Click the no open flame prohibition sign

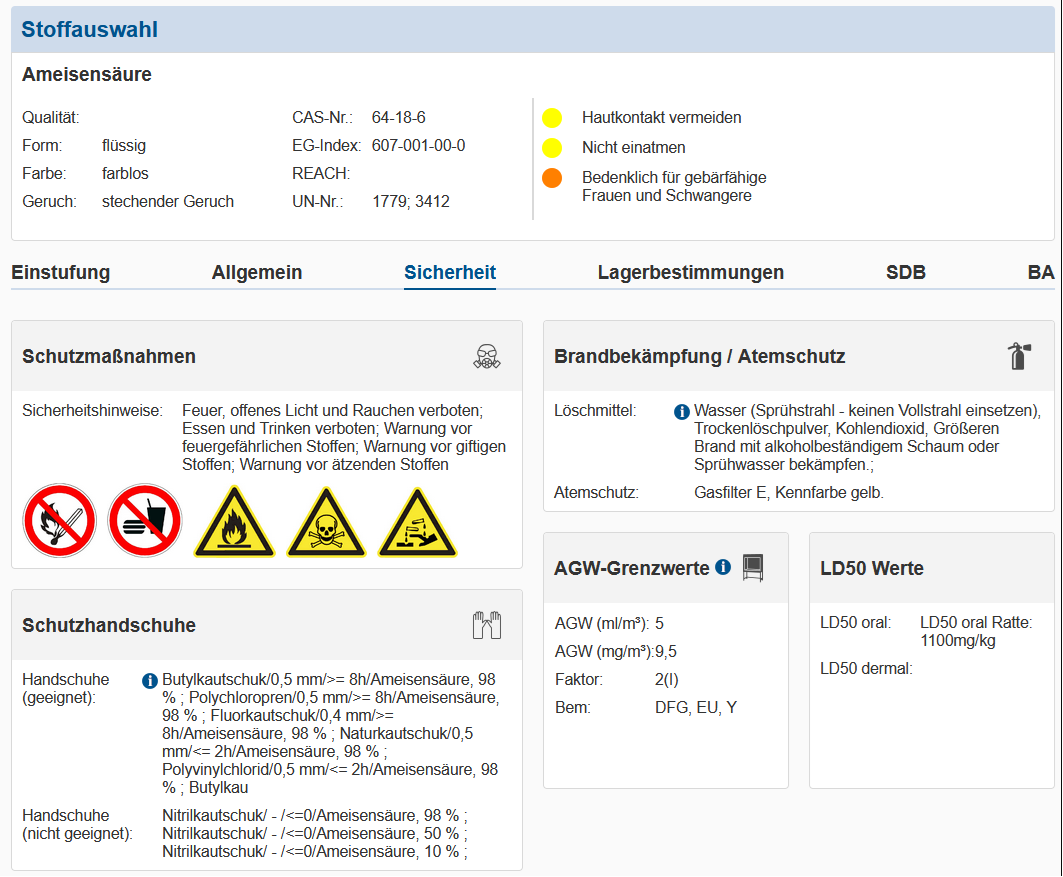[60, 521]
